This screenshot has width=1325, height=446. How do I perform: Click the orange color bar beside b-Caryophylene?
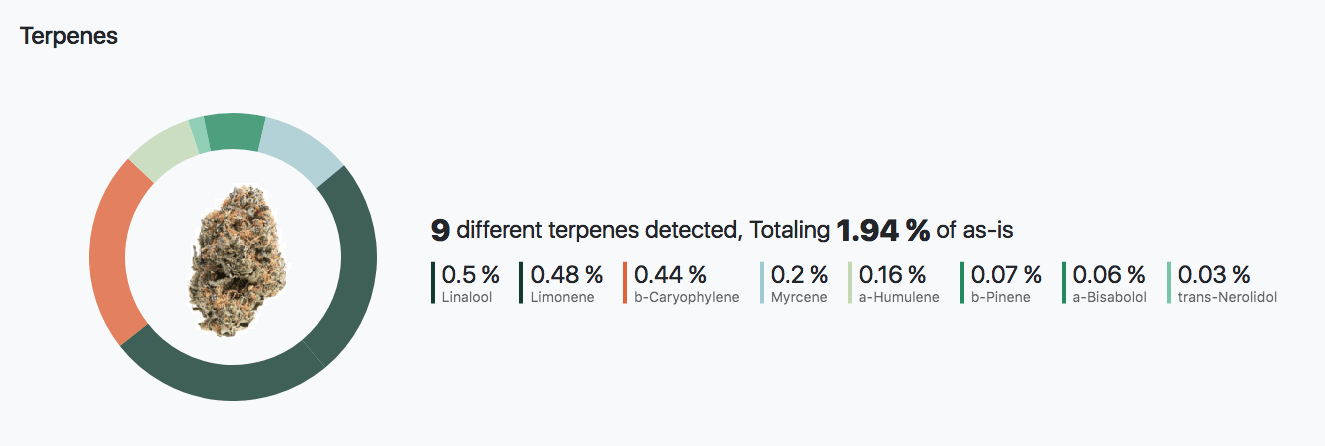(625, 283)
